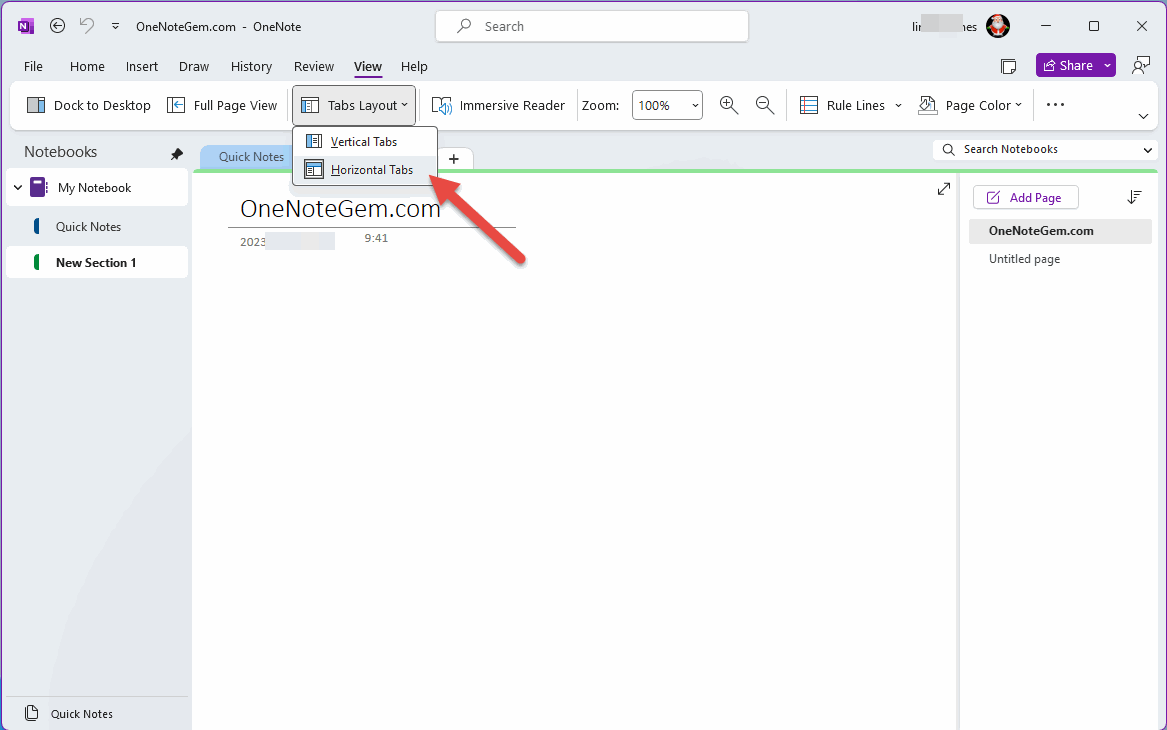1167x730 pixels.
Task: Switch to the History tab
Action: [x=251, y=66]
